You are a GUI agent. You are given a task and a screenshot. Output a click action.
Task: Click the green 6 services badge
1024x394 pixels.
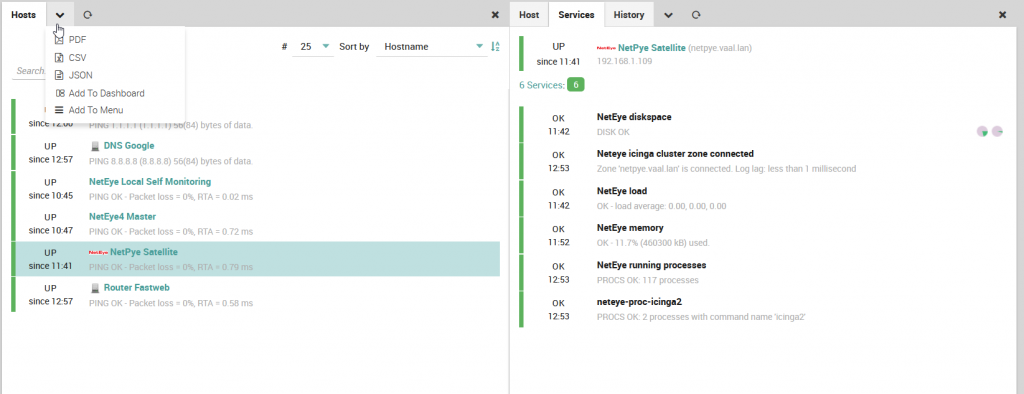pos(576,85)
